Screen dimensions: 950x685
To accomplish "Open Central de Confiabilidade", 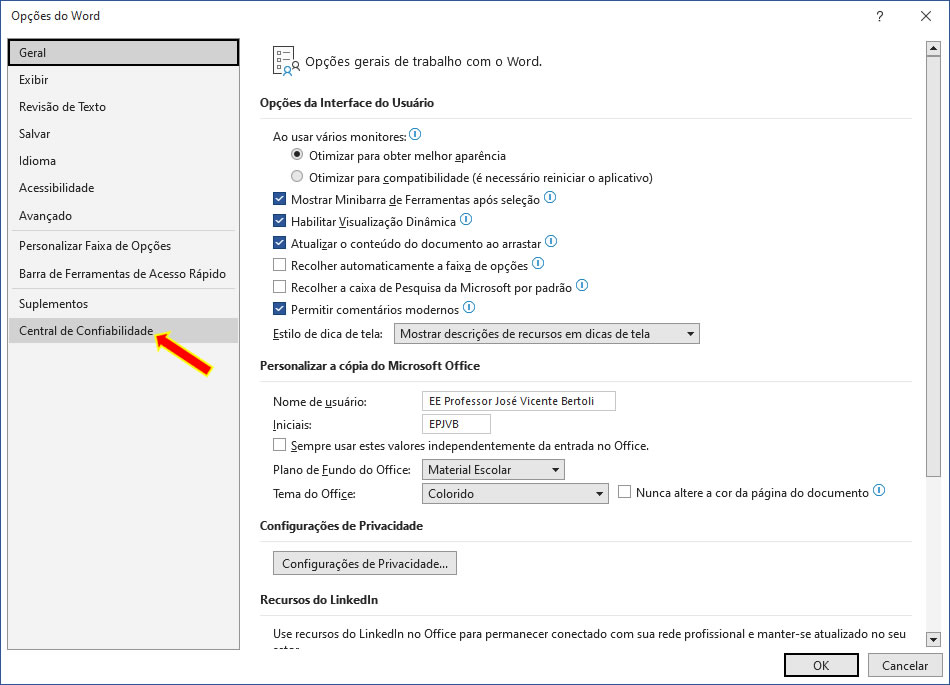I will point(124,331).
